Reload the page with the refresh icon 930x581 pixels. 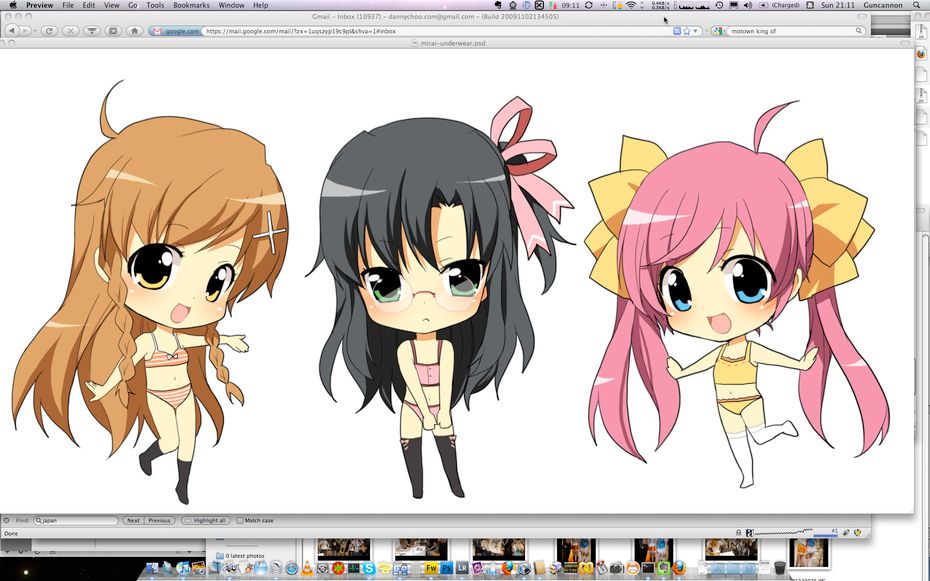49,31
